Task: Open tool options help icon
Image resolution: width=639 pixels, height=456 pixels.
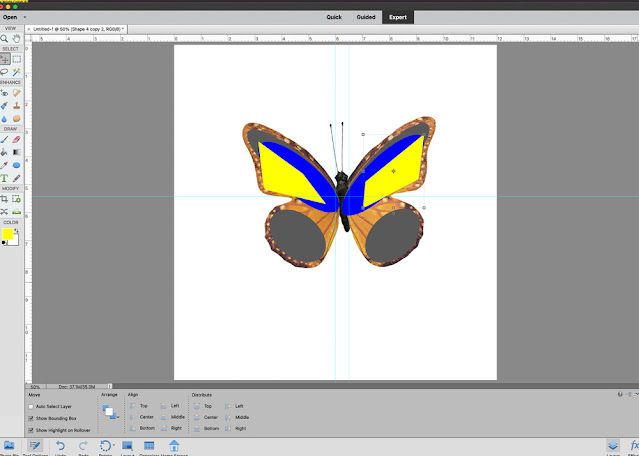Action: click(620, 394)
